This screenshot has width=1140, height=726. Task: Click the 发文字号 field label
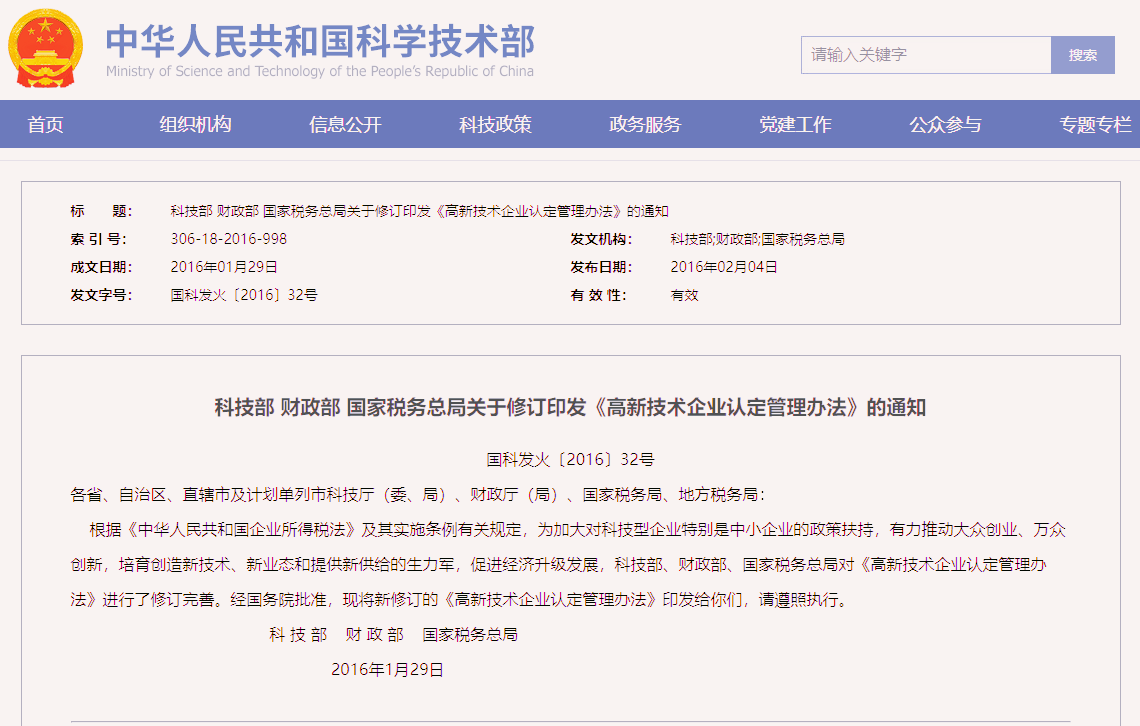pos(101,295)
